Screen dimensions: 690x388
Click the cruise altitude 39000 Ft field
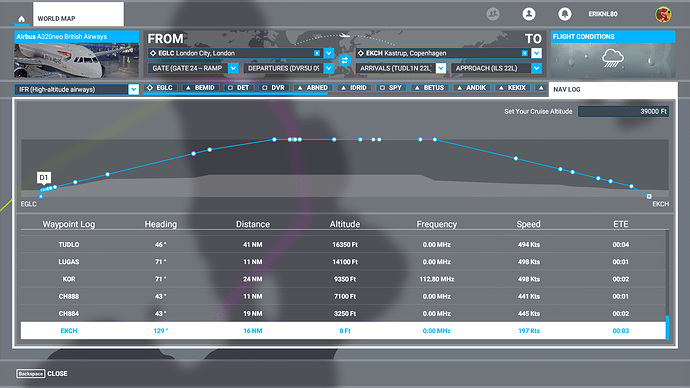click(x=624, y=112)
